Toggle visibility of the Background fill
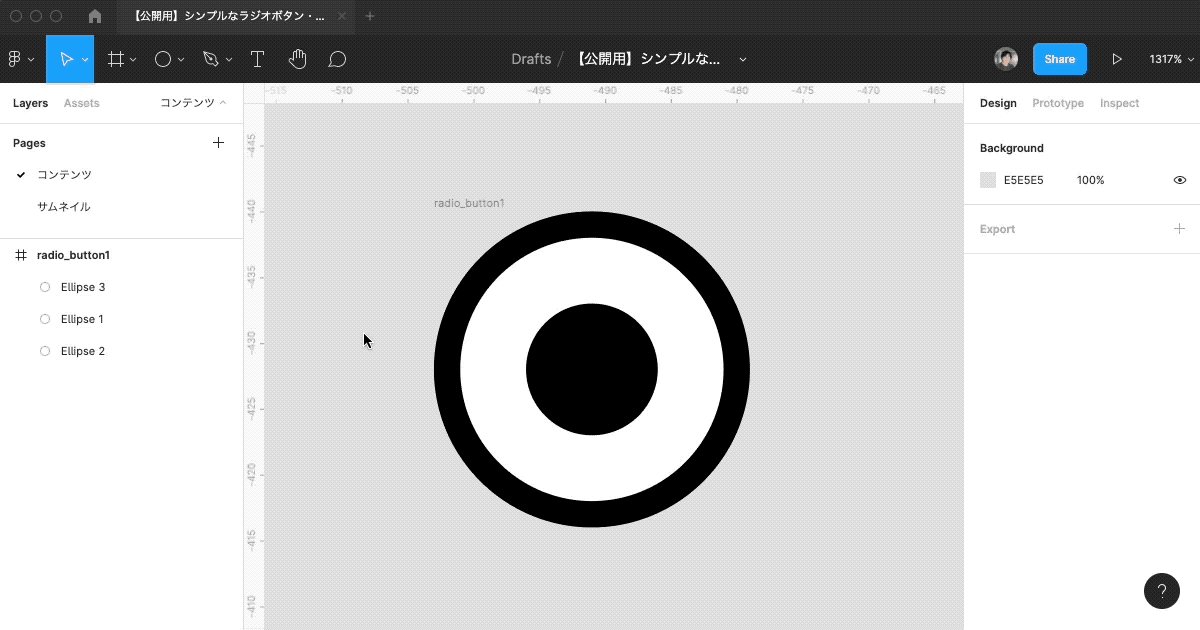Viewport: 1200px width, 630px height. pos(1180,179)
